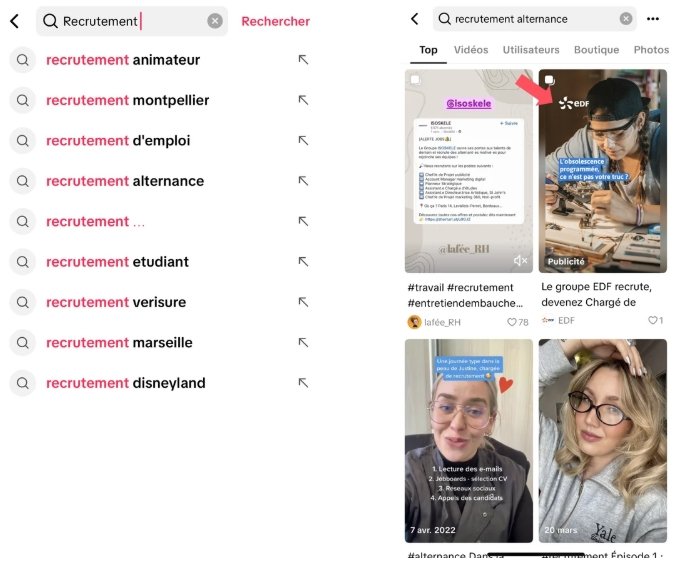Fill search with the recrutement montpellier arrow

[303, 100]
